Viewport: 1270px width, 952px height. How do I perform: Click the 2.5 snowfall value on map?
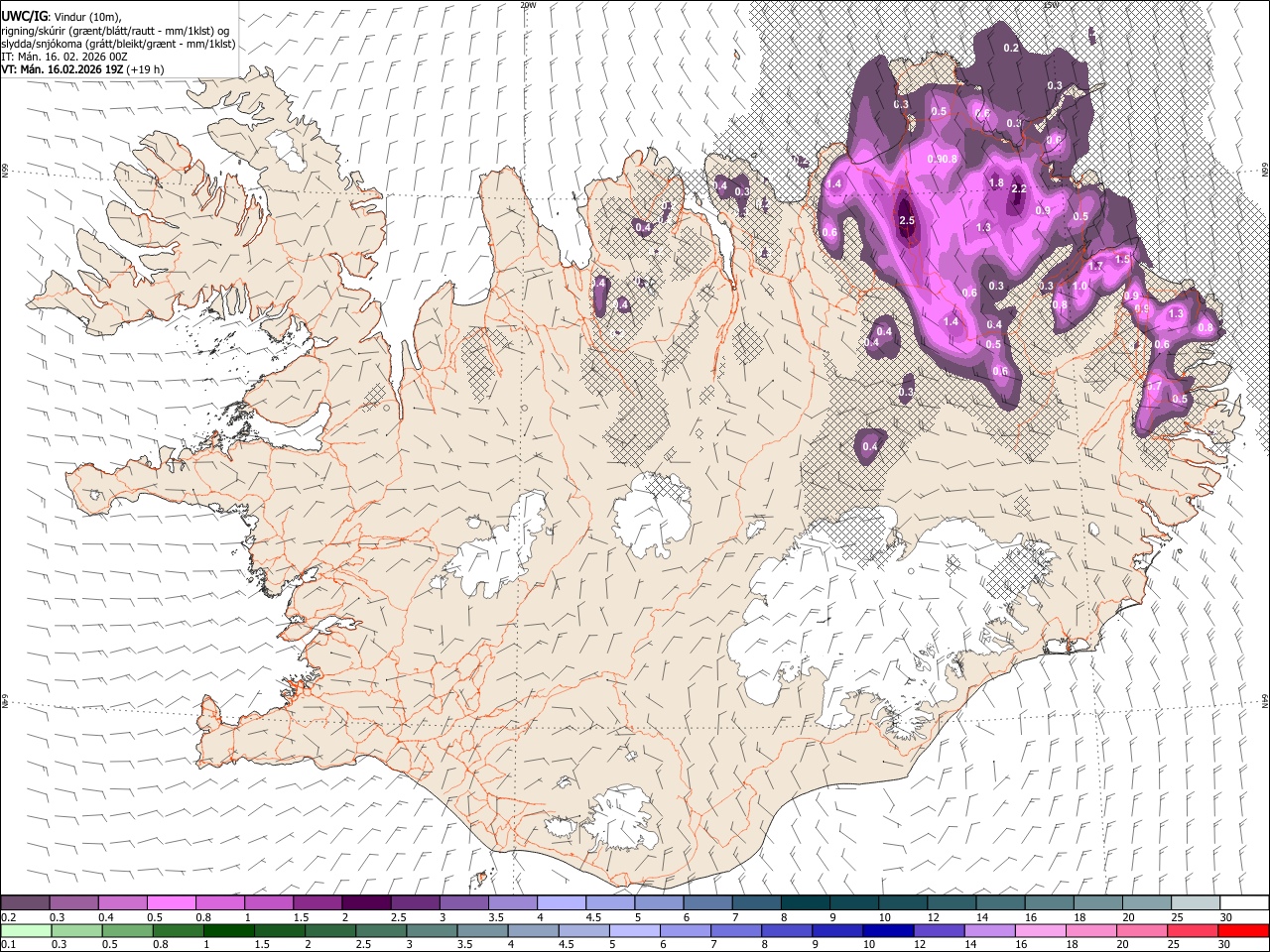coord(907,220)
